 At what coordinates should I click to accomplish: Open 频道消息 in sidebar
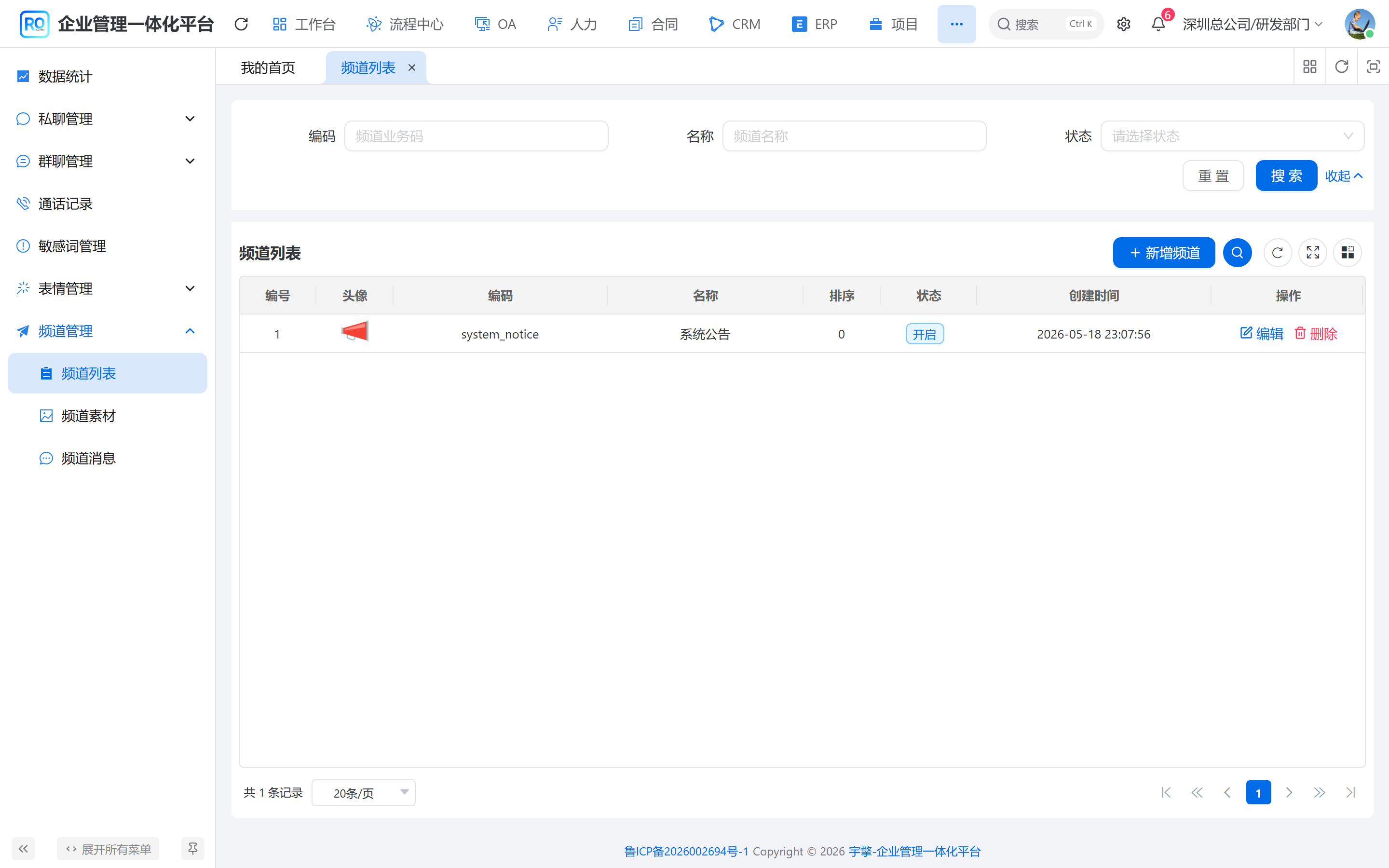coord(108,459)
